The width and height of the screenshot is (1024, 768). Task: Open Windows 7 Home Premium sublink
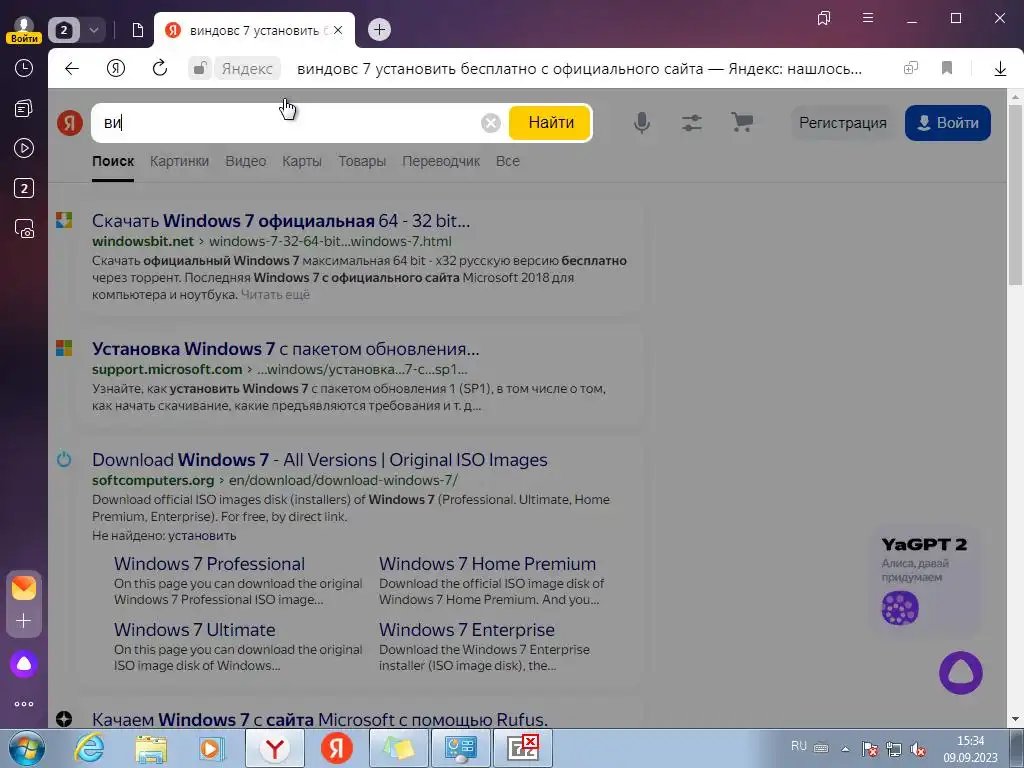click(488, 564)
